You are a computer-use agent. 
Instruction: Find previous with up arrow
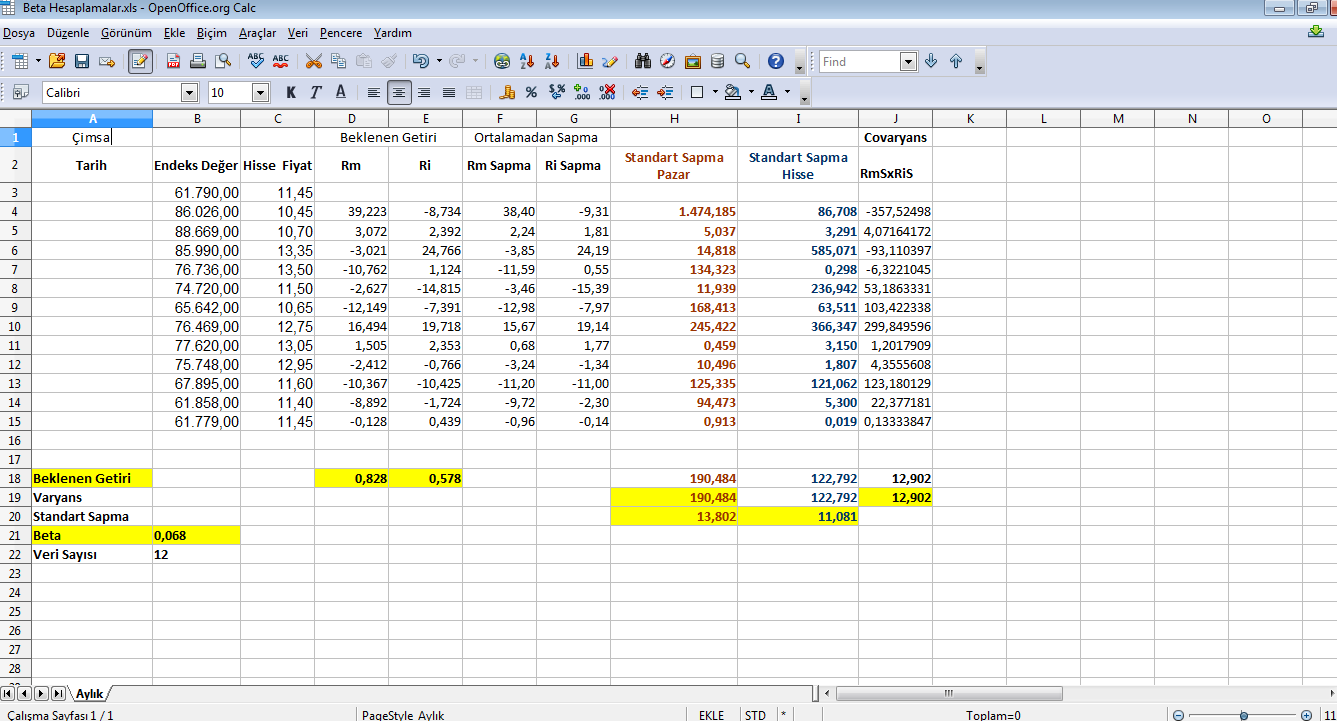(x=956, y=61)
